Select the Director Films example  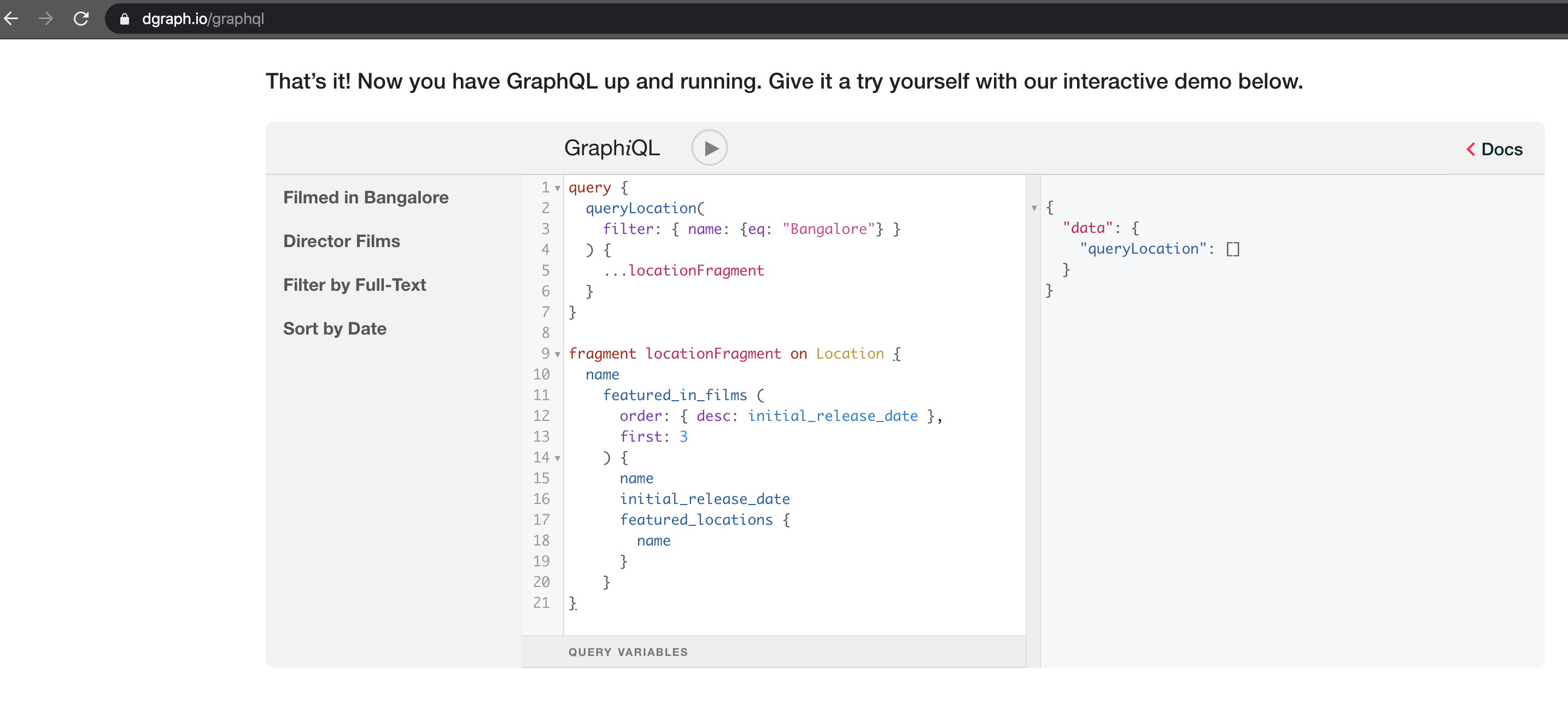click(x=342, y=241)
